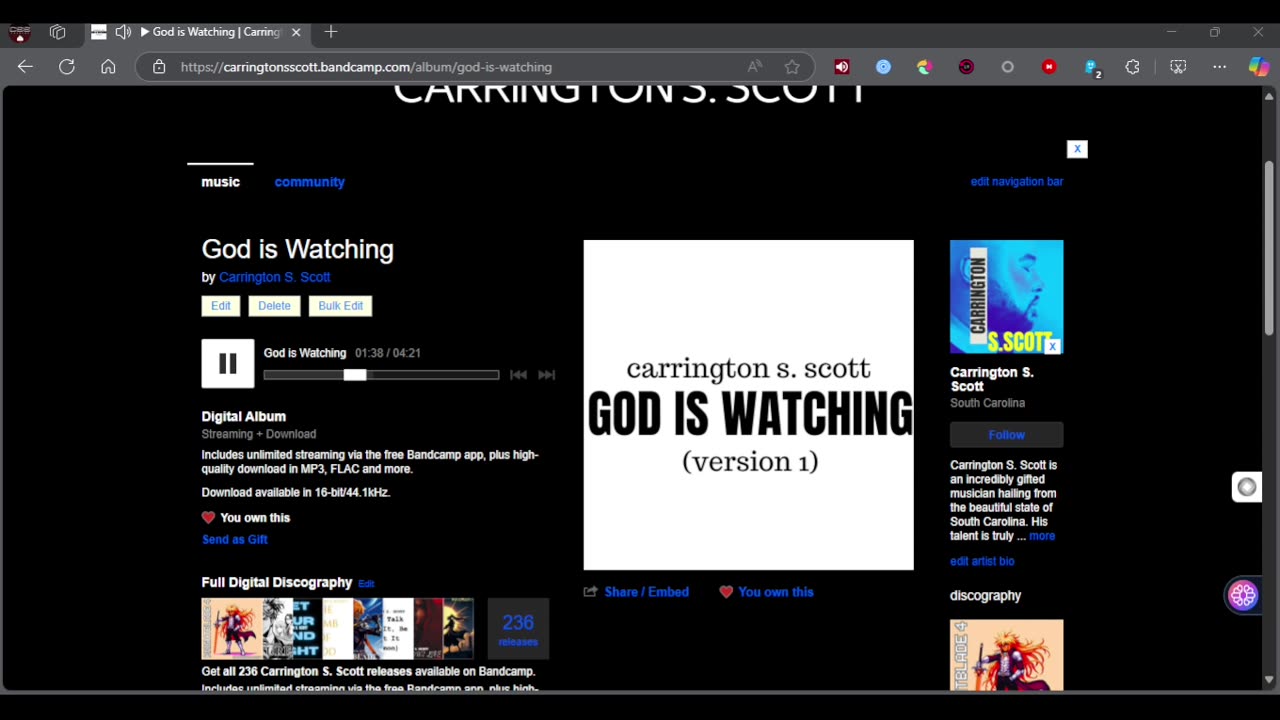This screenshot has height=720, width=1280.
Task: Click the dark red swirl extension icon
Action: point(966,67)
